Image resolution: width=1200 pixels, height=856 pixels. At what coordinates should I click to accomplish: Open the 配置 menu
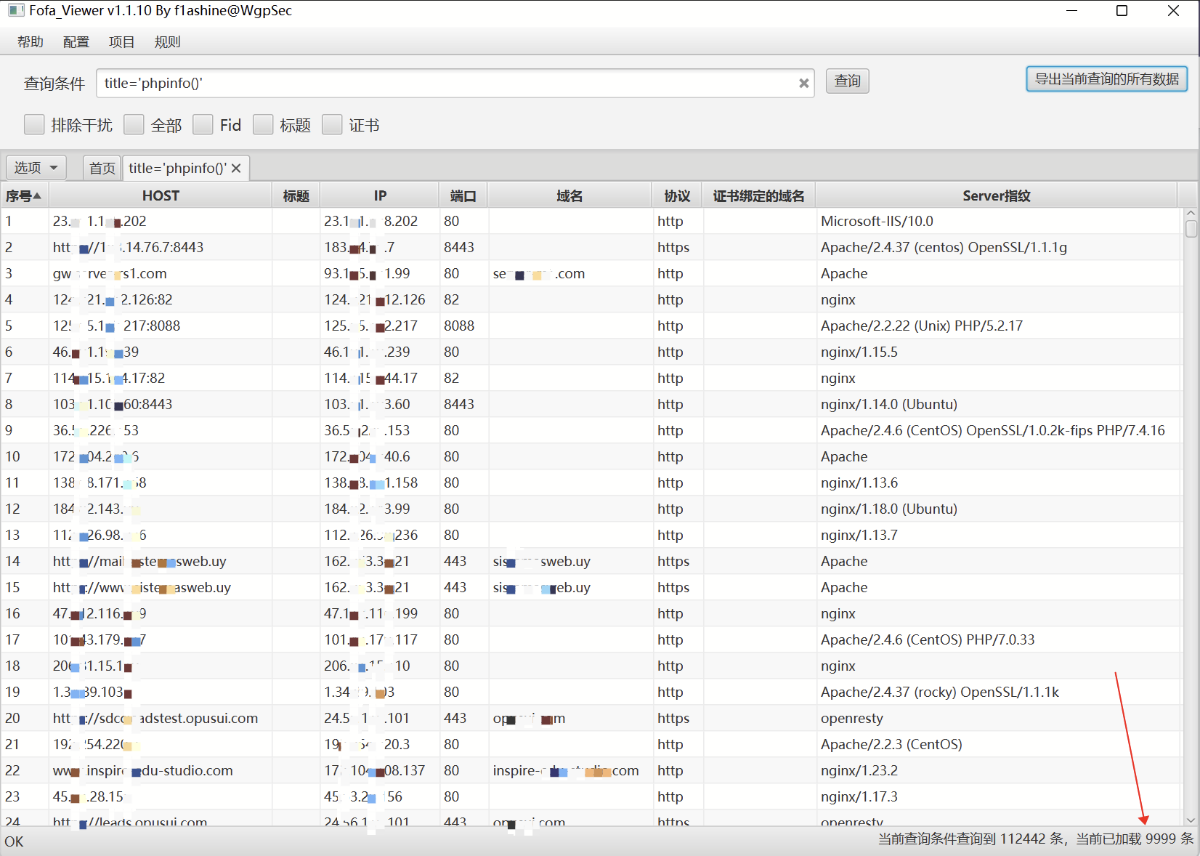coord(76,42)
